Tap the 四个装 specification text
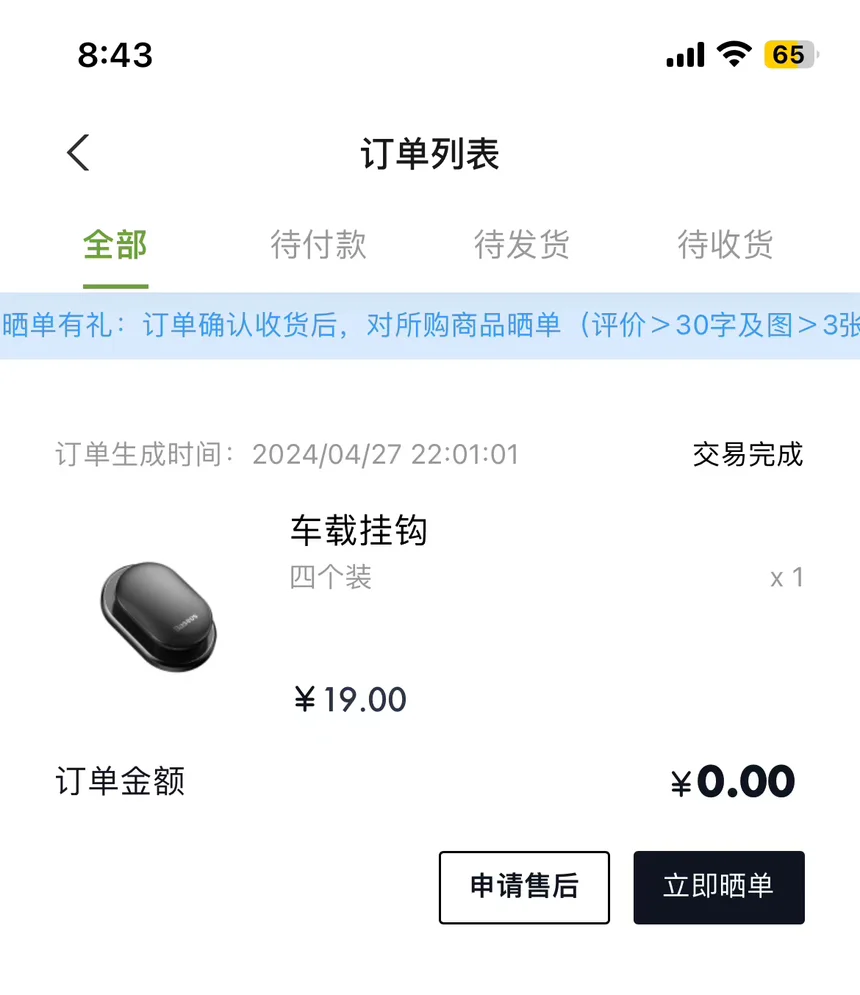The height and width of the screenshot is (995, 860). click(331, 577)
